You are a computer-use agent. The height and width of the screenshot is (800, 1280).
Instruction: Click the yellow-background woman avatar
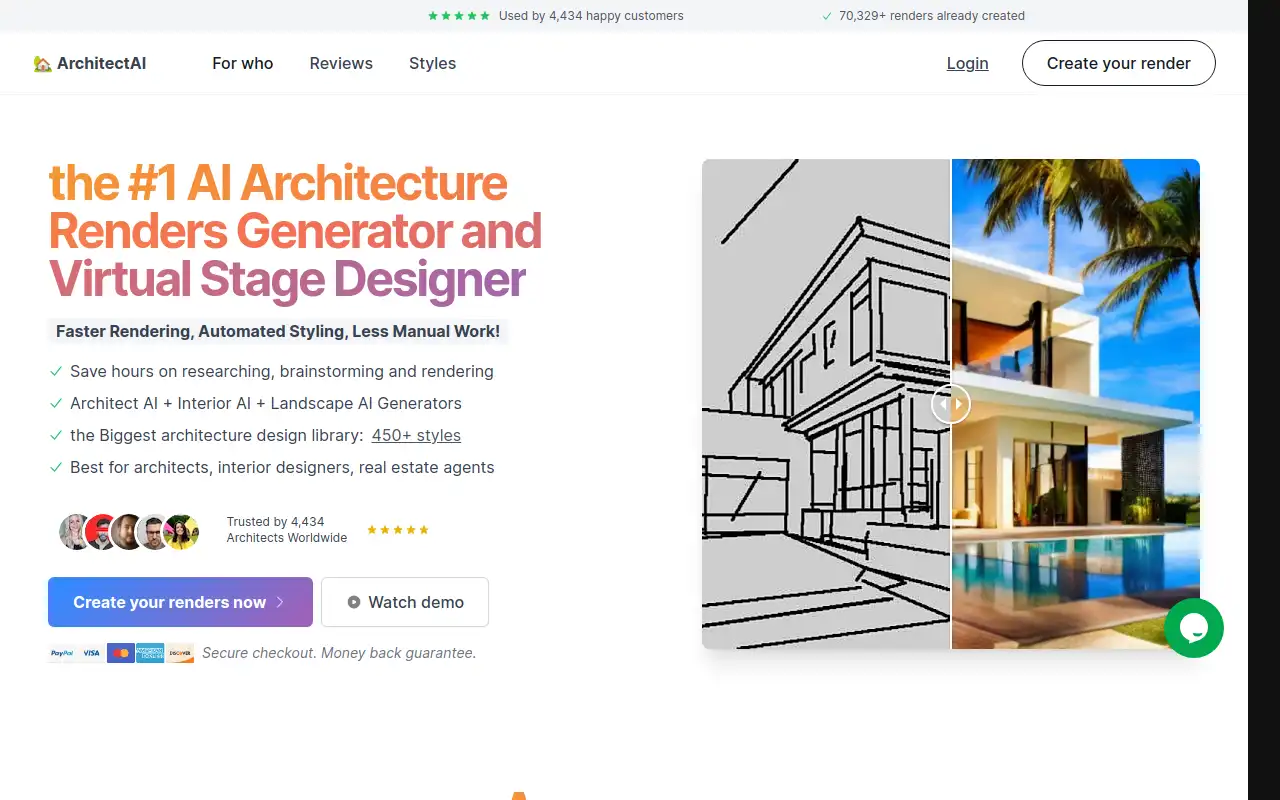pos(182,532)
